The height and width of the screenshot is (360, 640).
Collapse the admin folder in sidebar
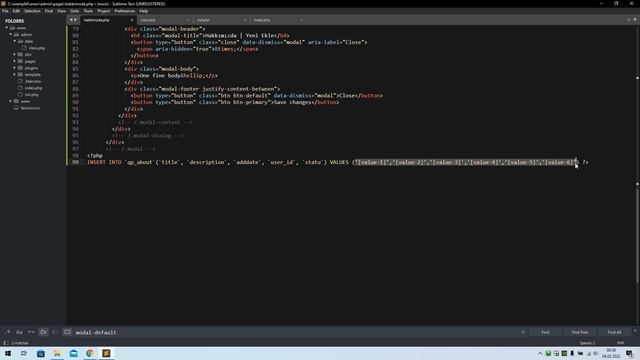tap(11, 35)
